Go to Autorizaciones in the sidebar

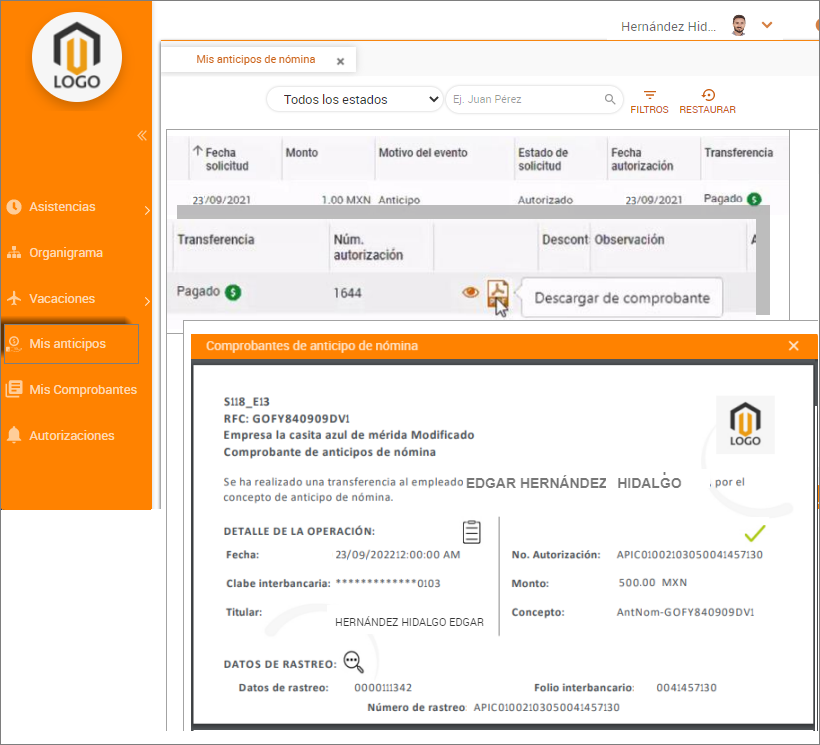coord(72,436)
